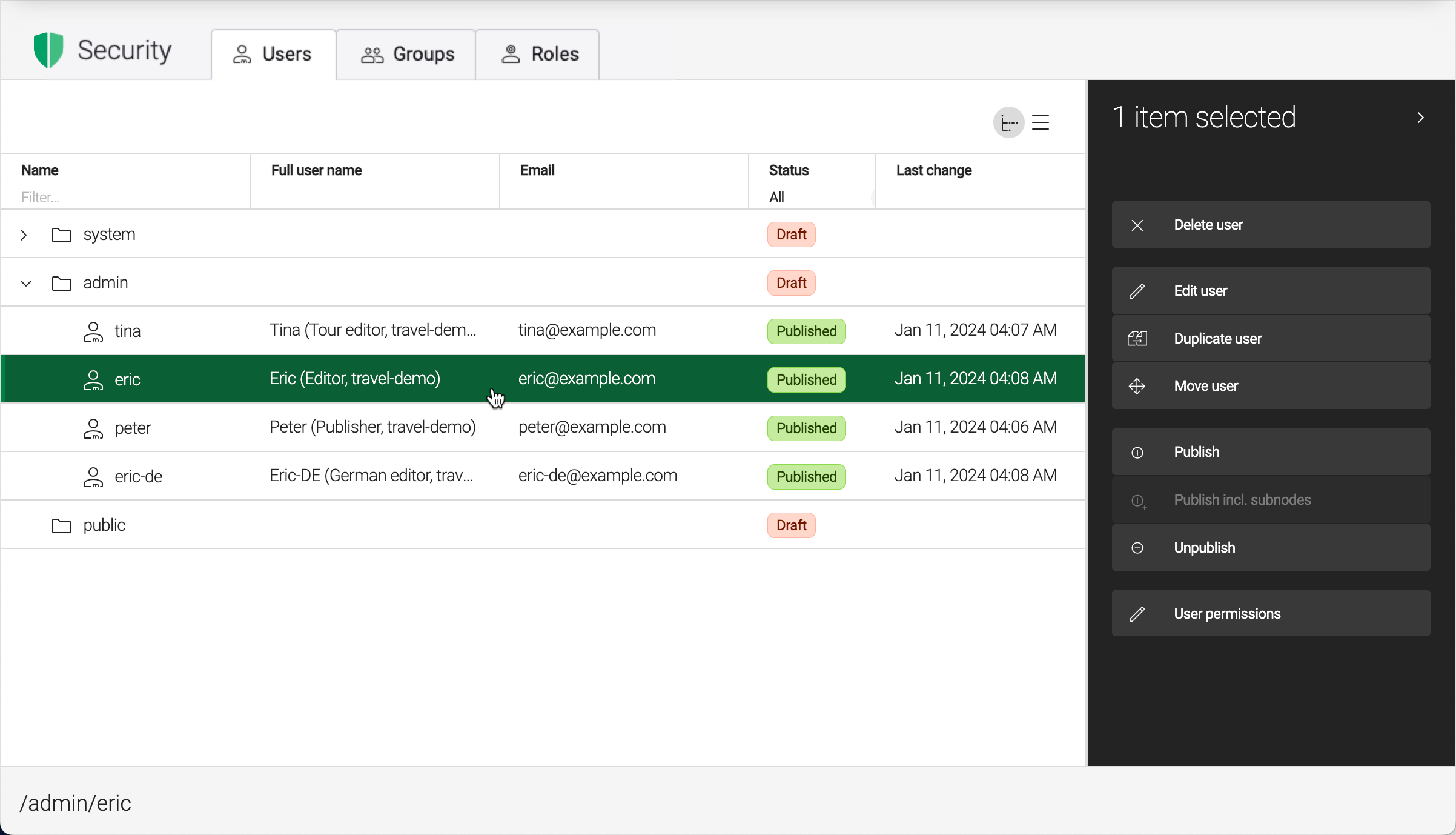Click the Edit user button

(x=1270, y=291)
